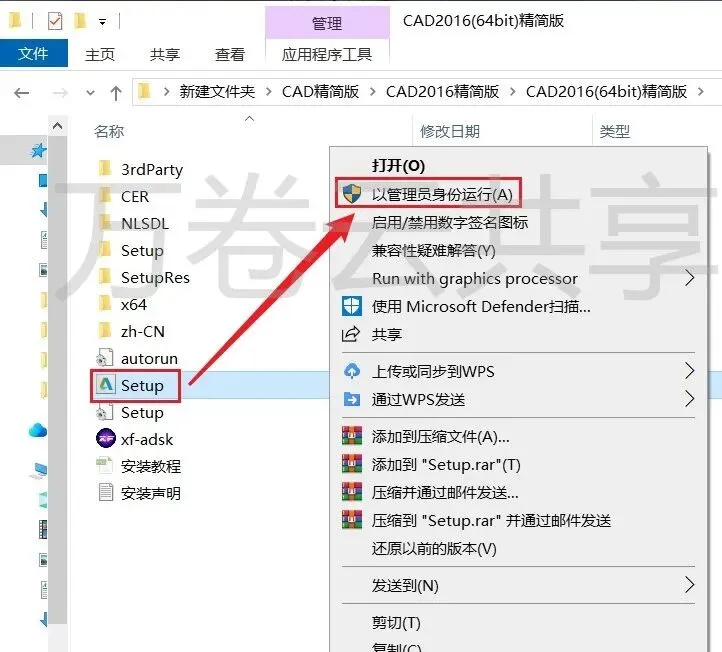Click the admin shield icon in context menu
Image resolution: width=722 pixels, height=652 pixels.
(352, 194)
